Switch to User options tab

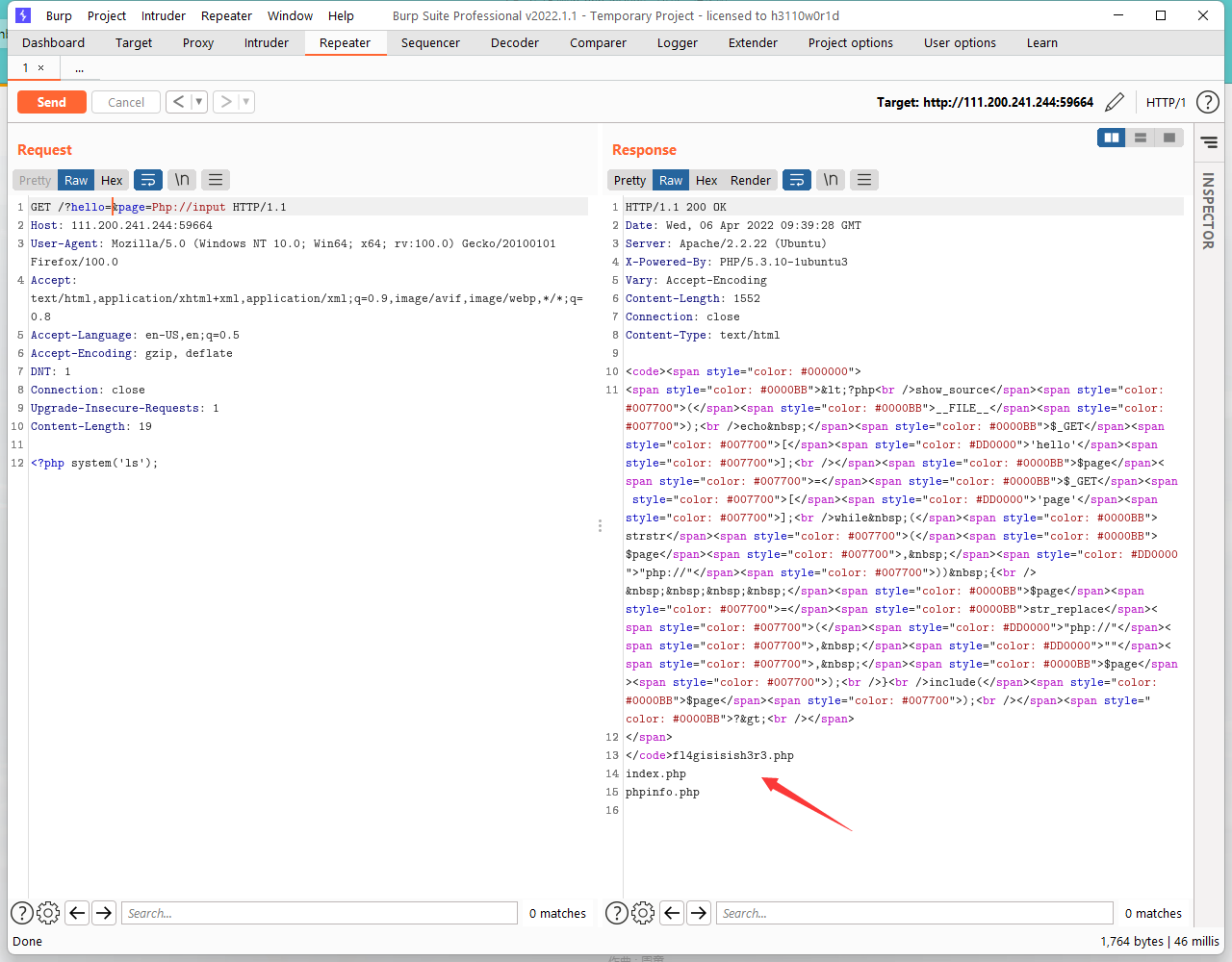click(x=960, y=42)
